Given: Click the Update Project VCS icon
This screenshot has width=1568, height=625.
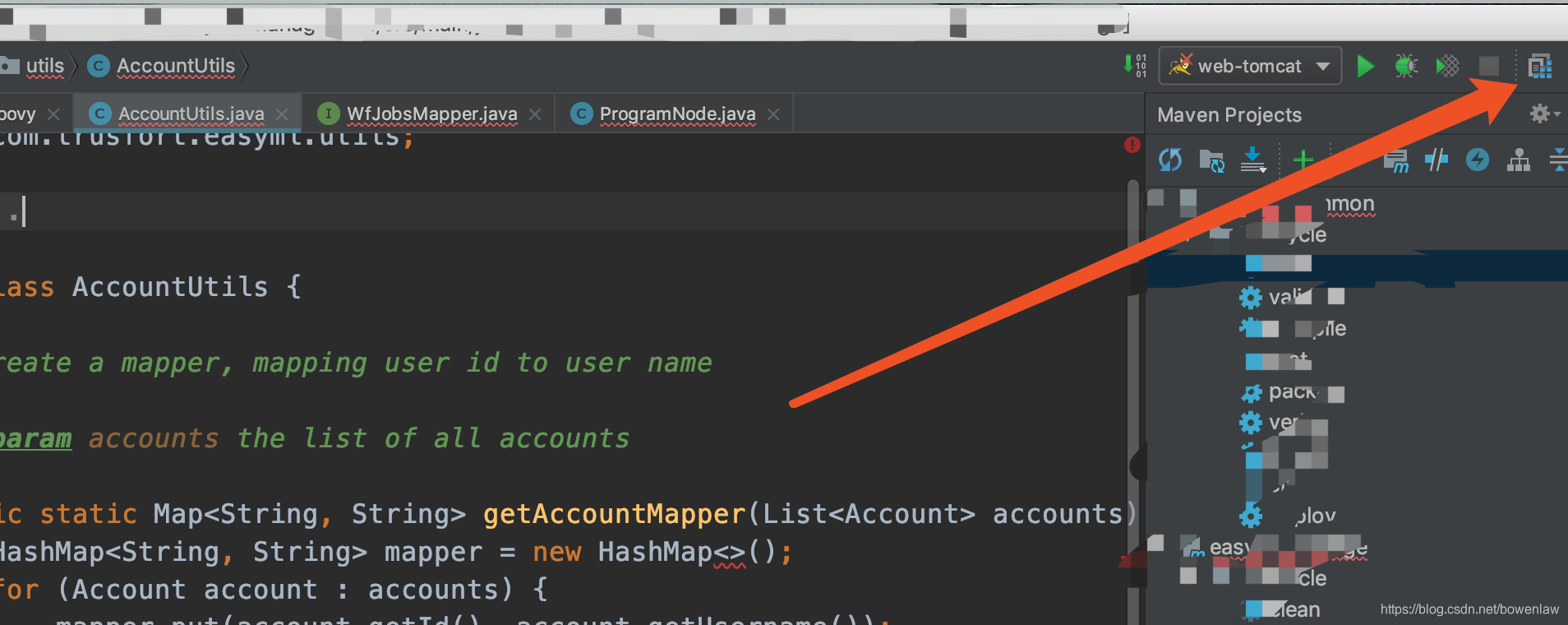Looking at the screenshot, I should (x=1135, y=66).
